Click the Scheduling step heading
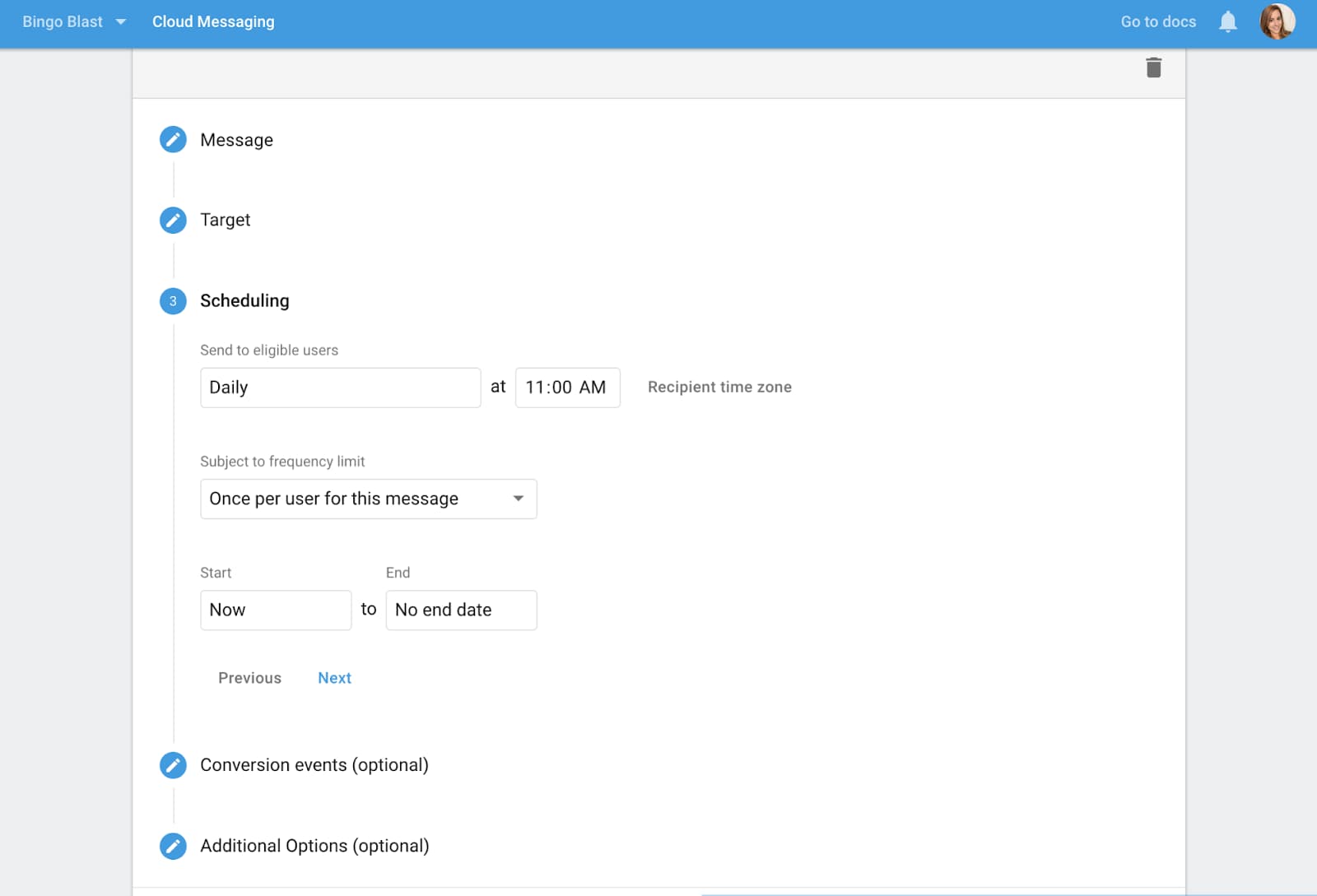Viewport: 1317px width, 896px height. [x=244, y=301]
